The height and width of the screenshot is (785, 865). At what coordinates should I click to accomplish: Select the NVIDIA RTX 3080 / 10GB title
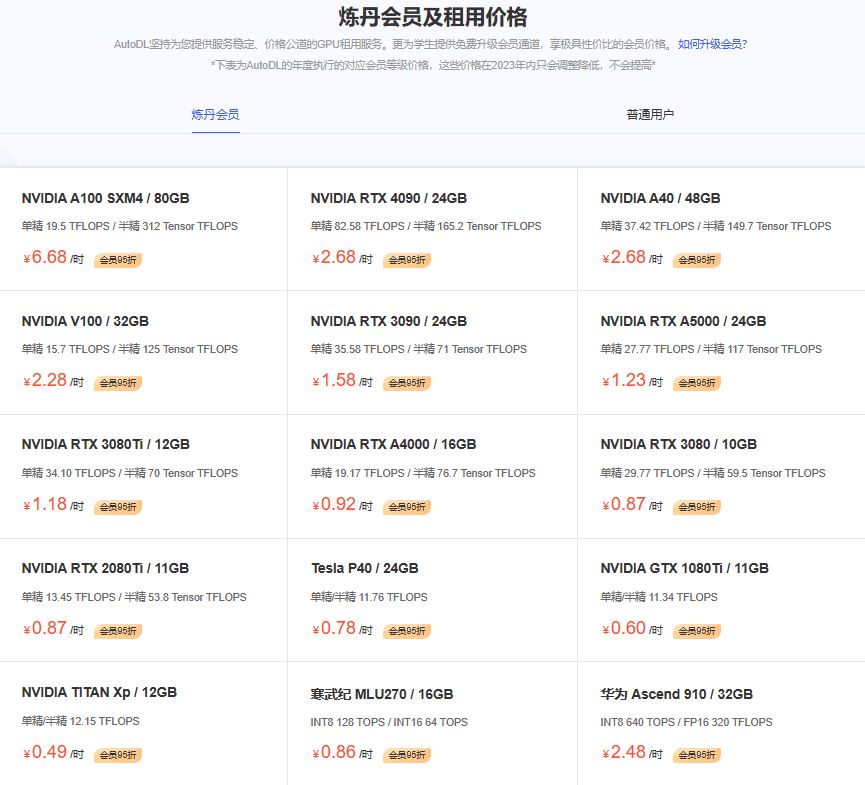coord(679,444)
